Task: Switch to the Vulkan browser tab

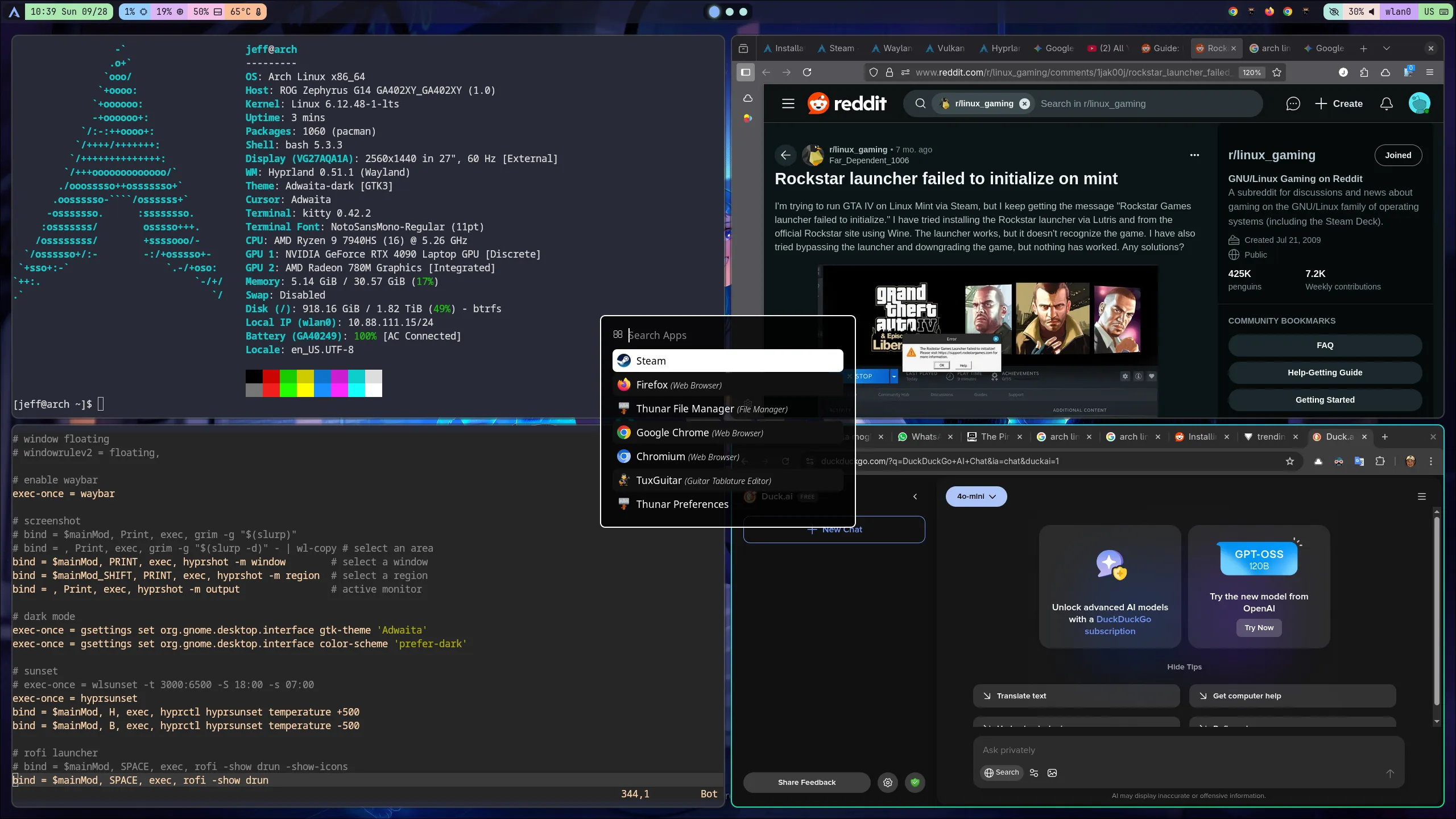Action: coord(945,48)
